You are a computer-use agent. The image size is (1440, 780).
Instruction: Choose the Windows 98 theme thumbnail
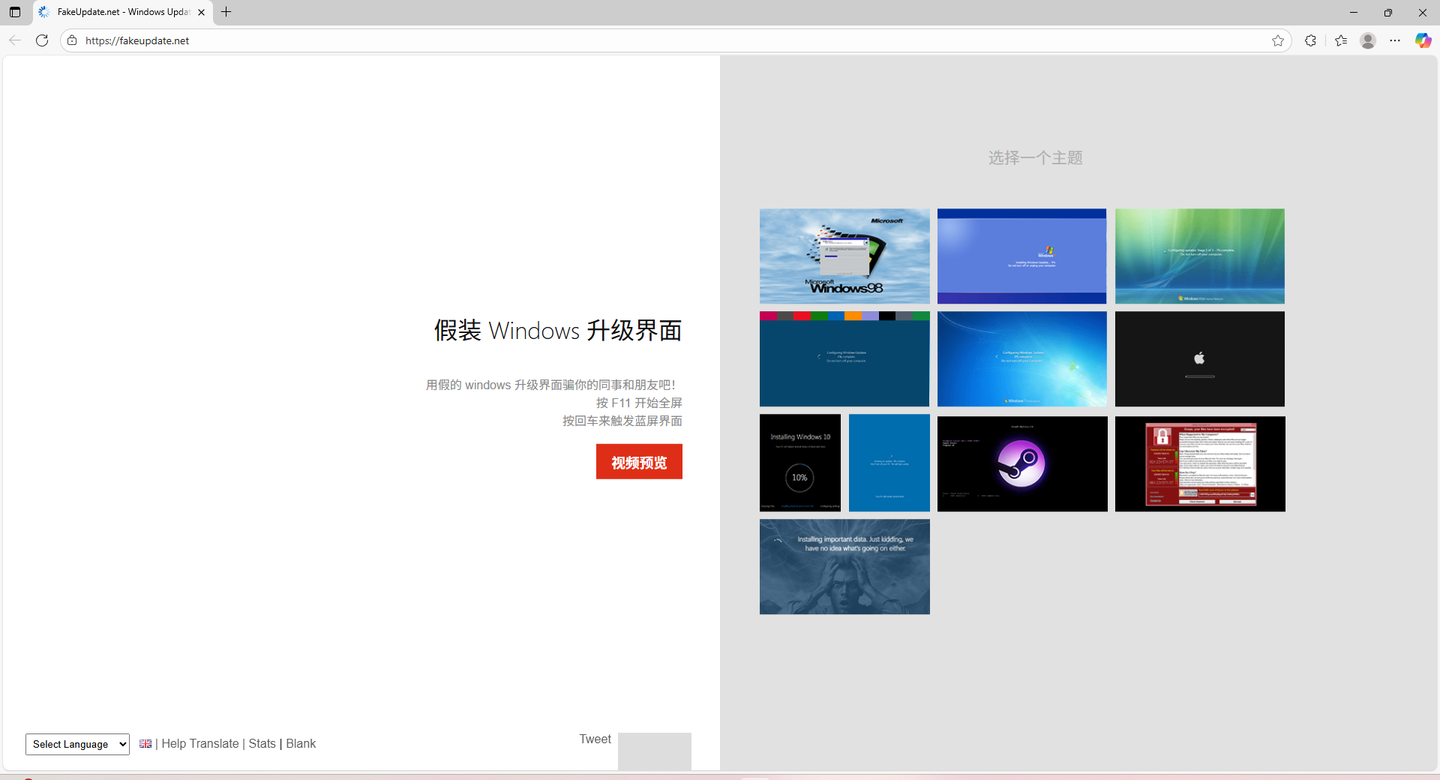[845, 256]
